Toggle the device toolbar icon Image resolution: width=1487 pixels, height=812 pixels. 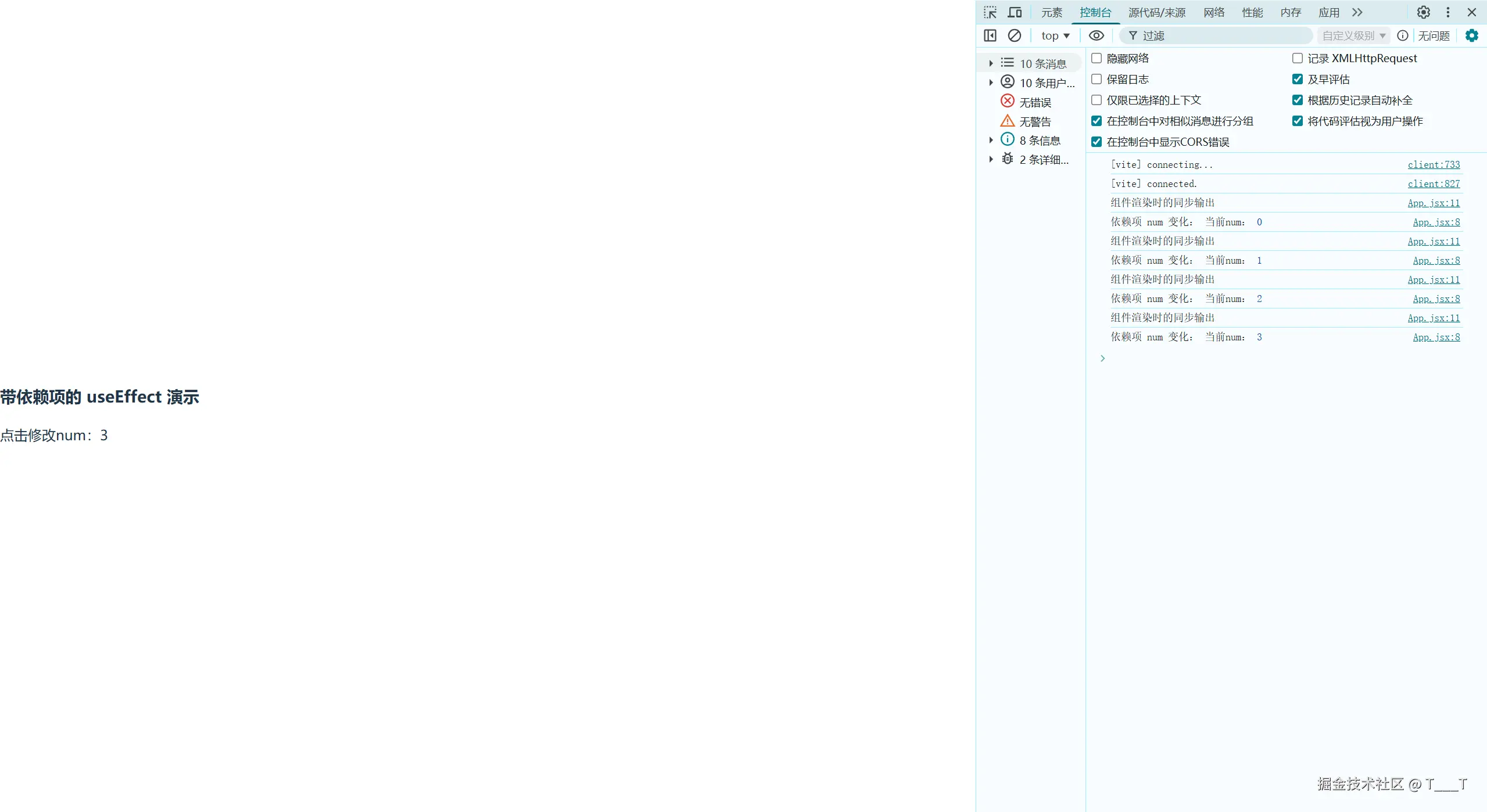[x=1015, y=12]
